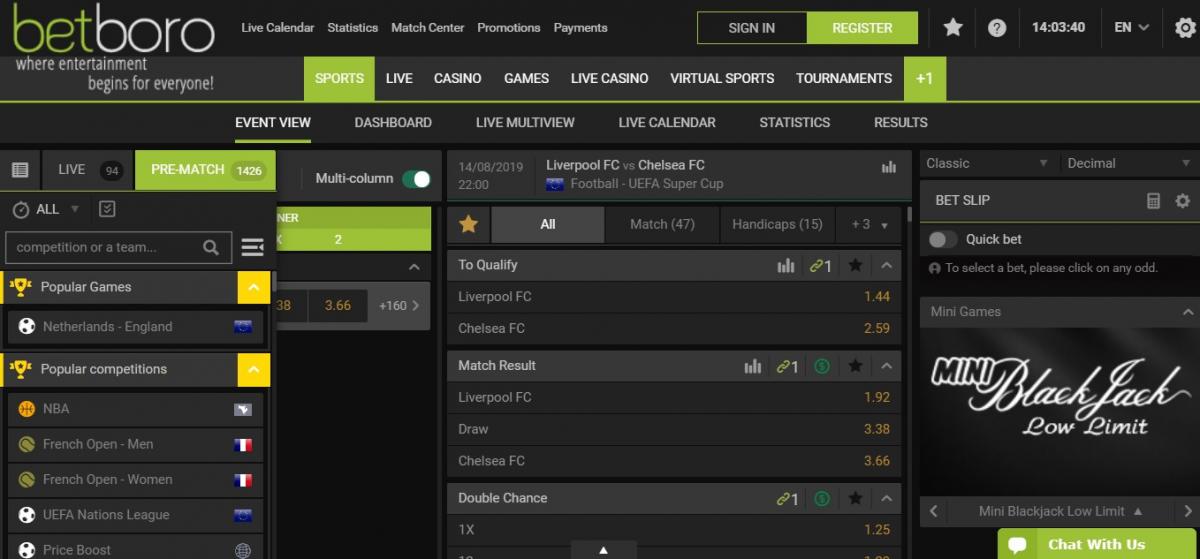Open the VIRTUAL SPORTS section

(x=722, y=78)
